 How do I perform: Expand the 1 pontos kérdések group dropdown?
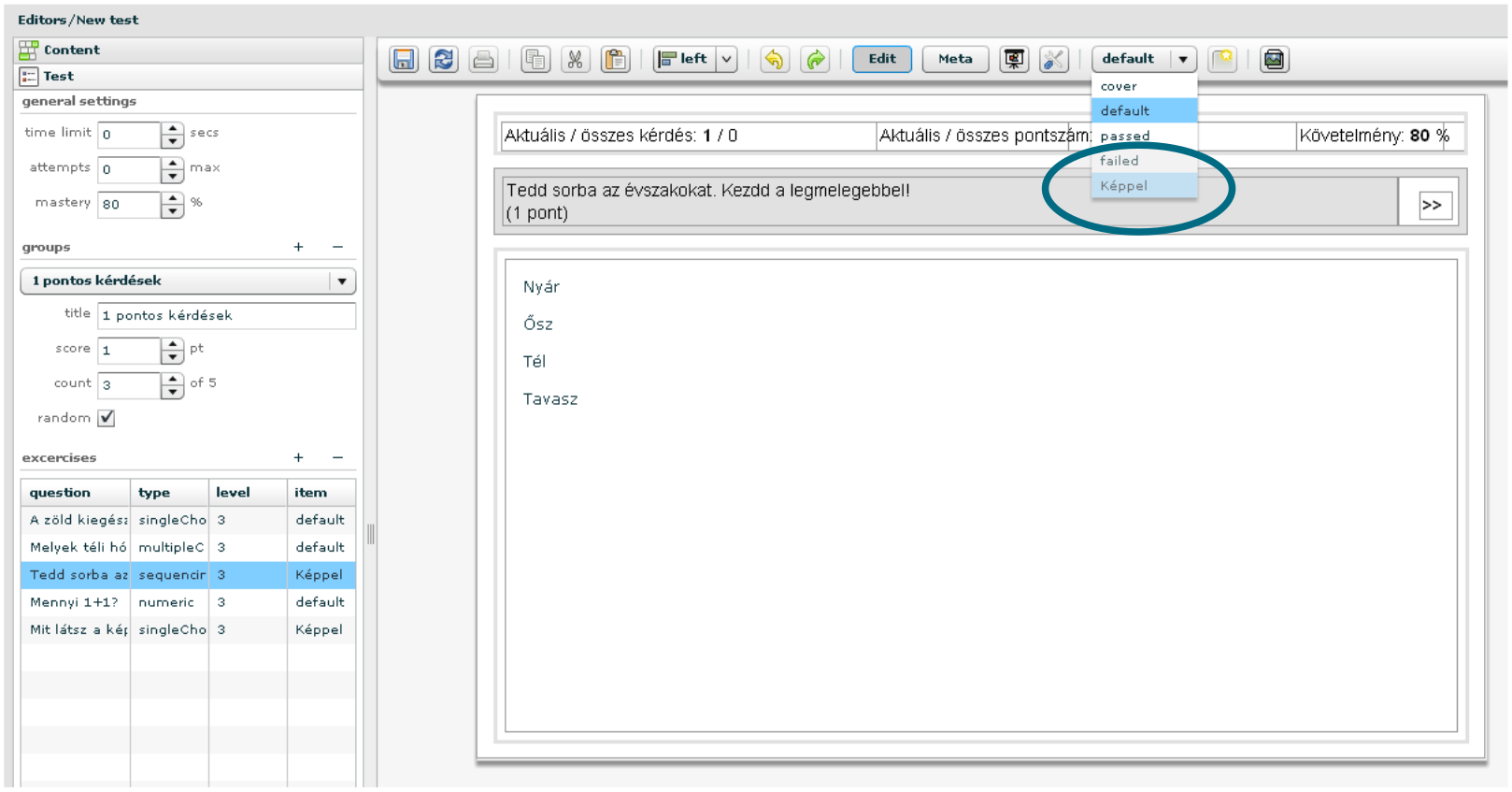(x=342, y=281)
